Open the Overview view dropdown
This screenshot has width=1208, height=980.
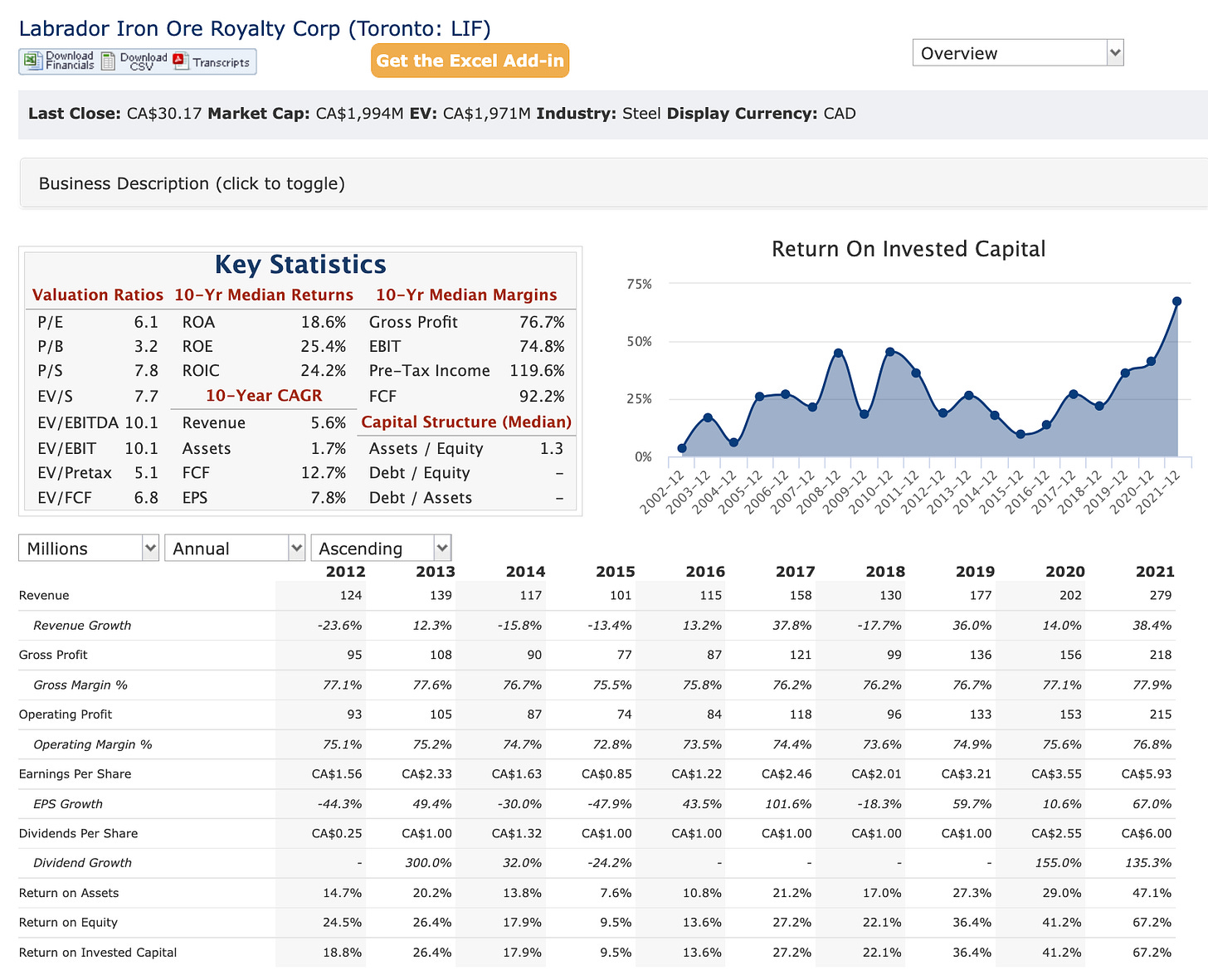[x=1018, y=53]
